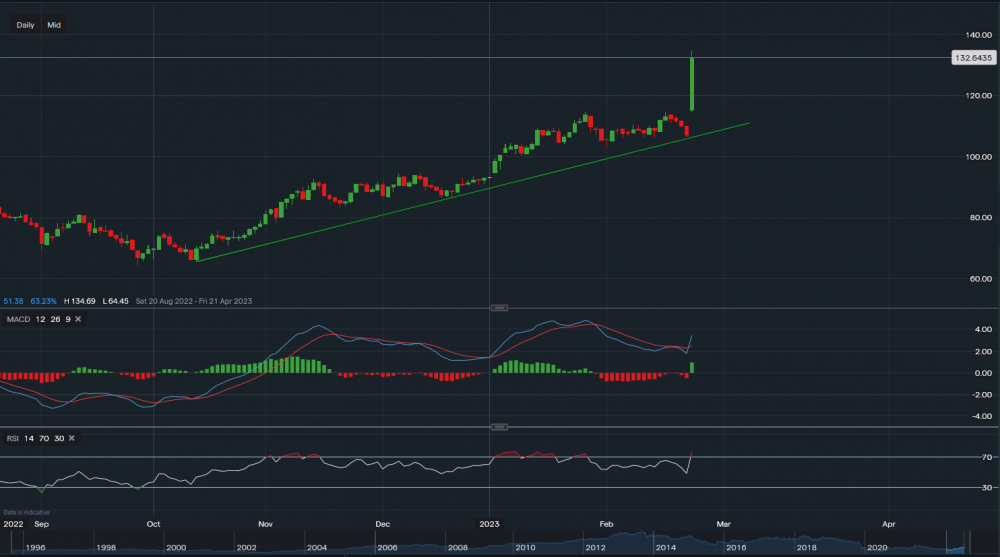1000x557 pixels.
Task: Click the large green breakout candle
Action: pyautogui.click(x=692, y=85)
